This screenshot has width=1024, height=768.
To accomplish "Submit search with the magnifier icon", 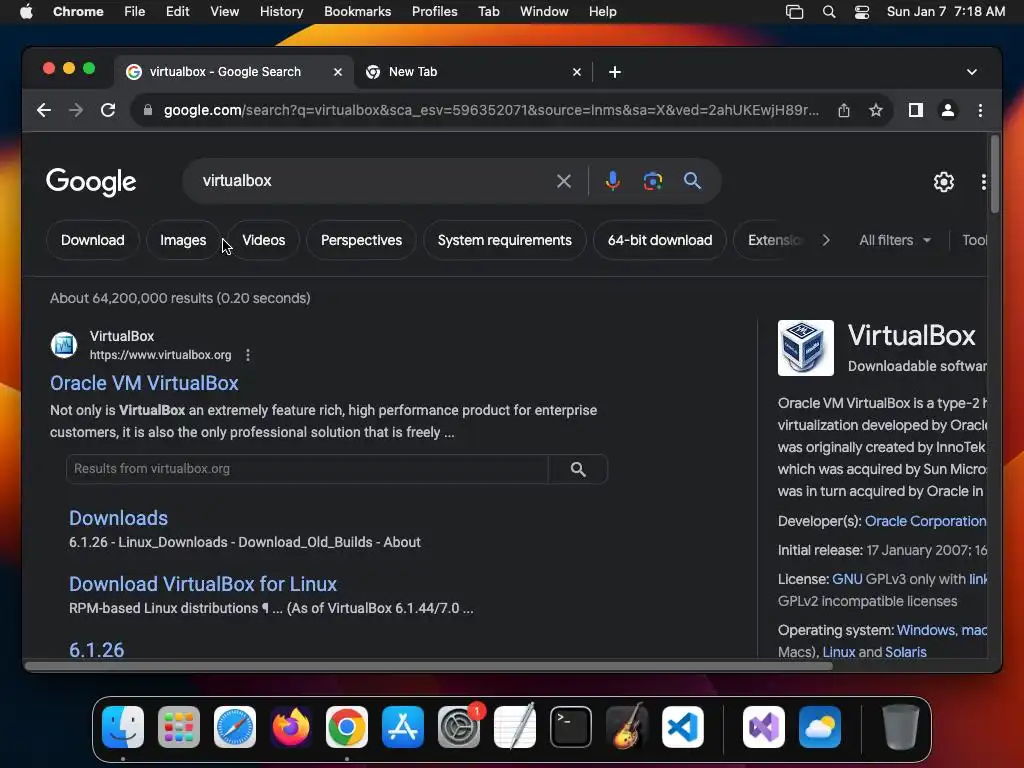I will point(692,181).
